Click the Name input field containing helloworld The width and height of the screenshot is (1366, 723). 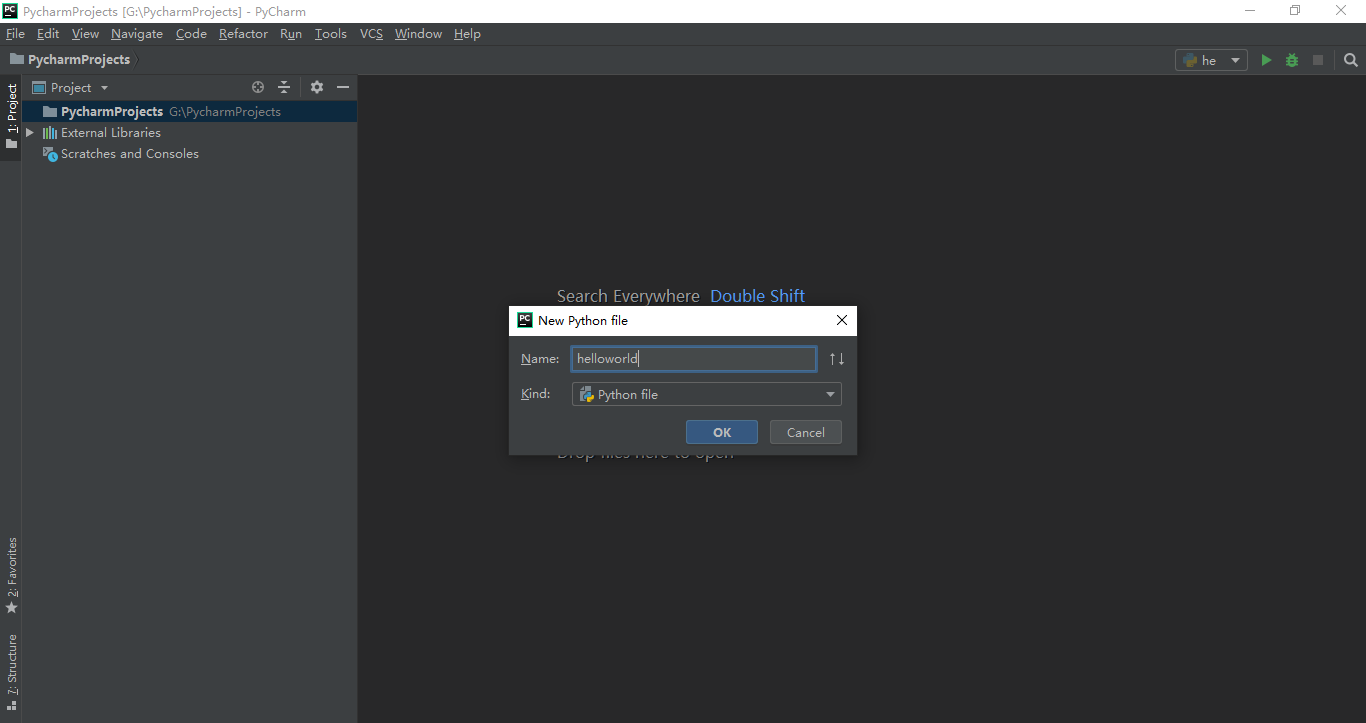click(x=694, y=359)
